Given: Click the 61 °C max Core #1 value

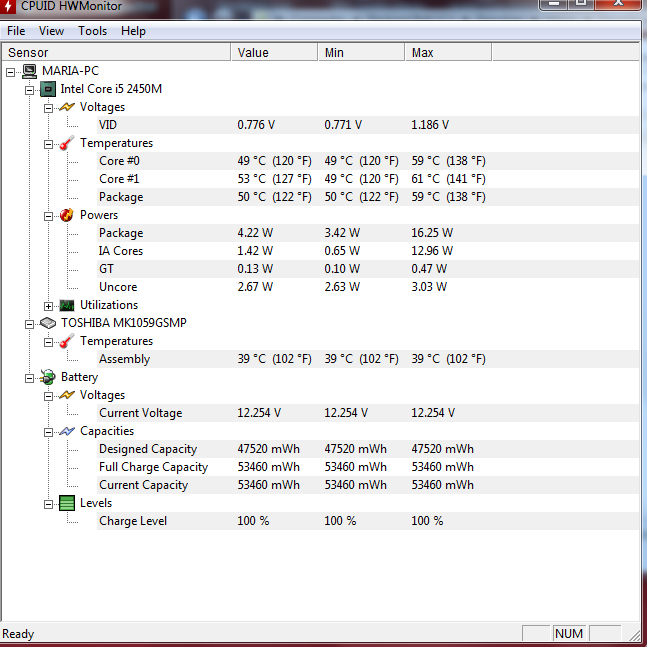Looking at the screenshot, I should click(x=448, y=179).
